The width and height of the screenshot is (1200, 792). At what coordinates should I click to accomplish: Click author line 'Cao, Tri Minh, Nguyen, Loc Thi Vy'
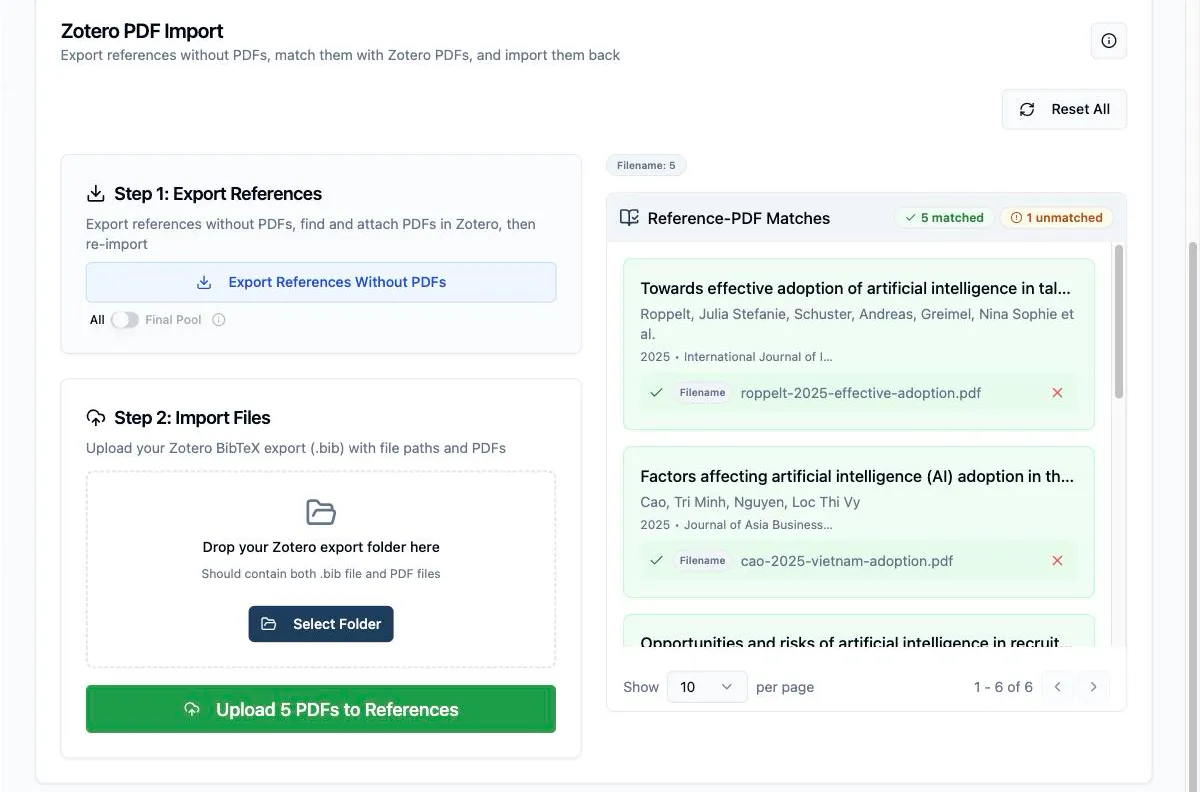[x=750, y=502]
